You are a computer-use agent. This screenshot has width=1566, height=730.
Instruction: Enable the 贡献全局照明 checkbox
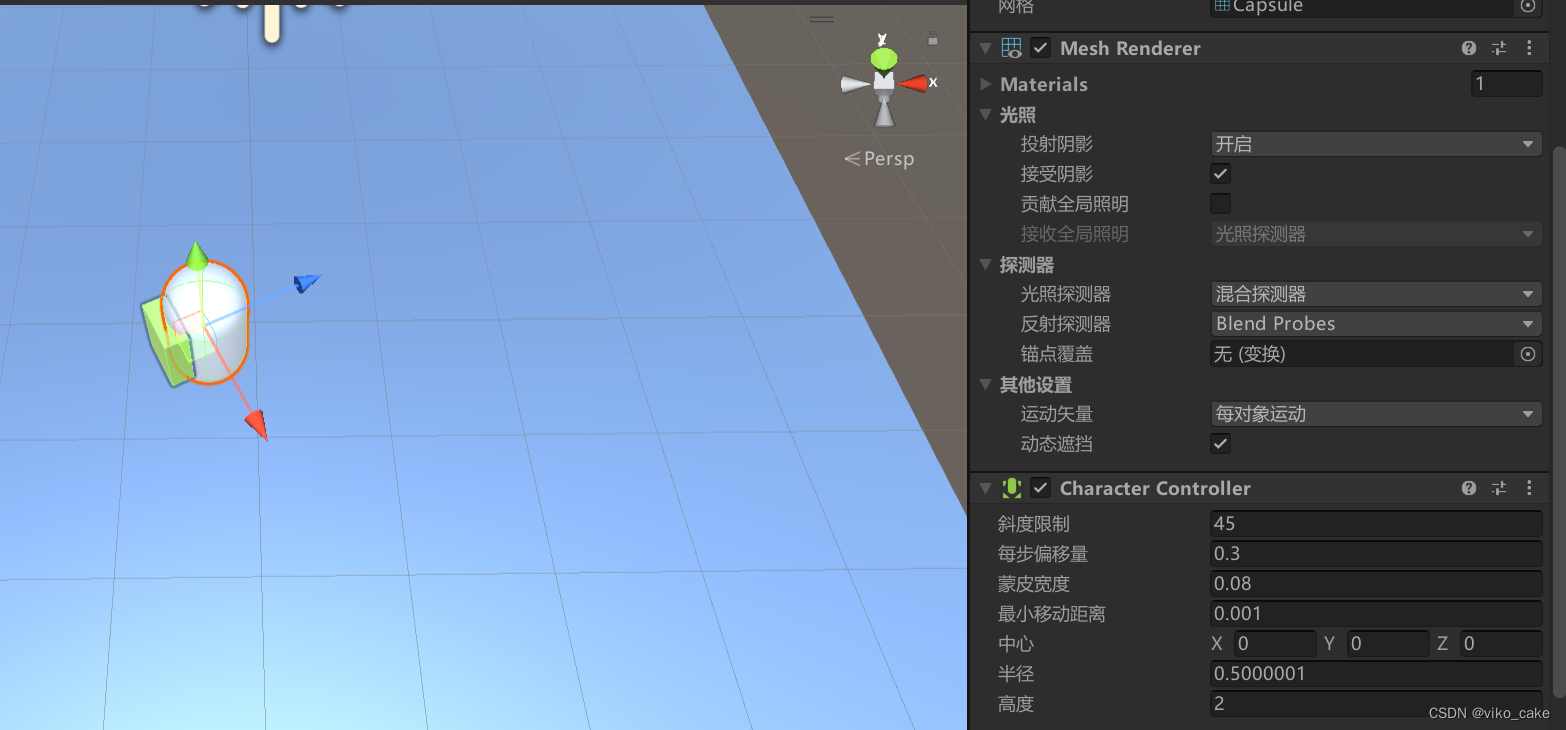pos(1220,203)
